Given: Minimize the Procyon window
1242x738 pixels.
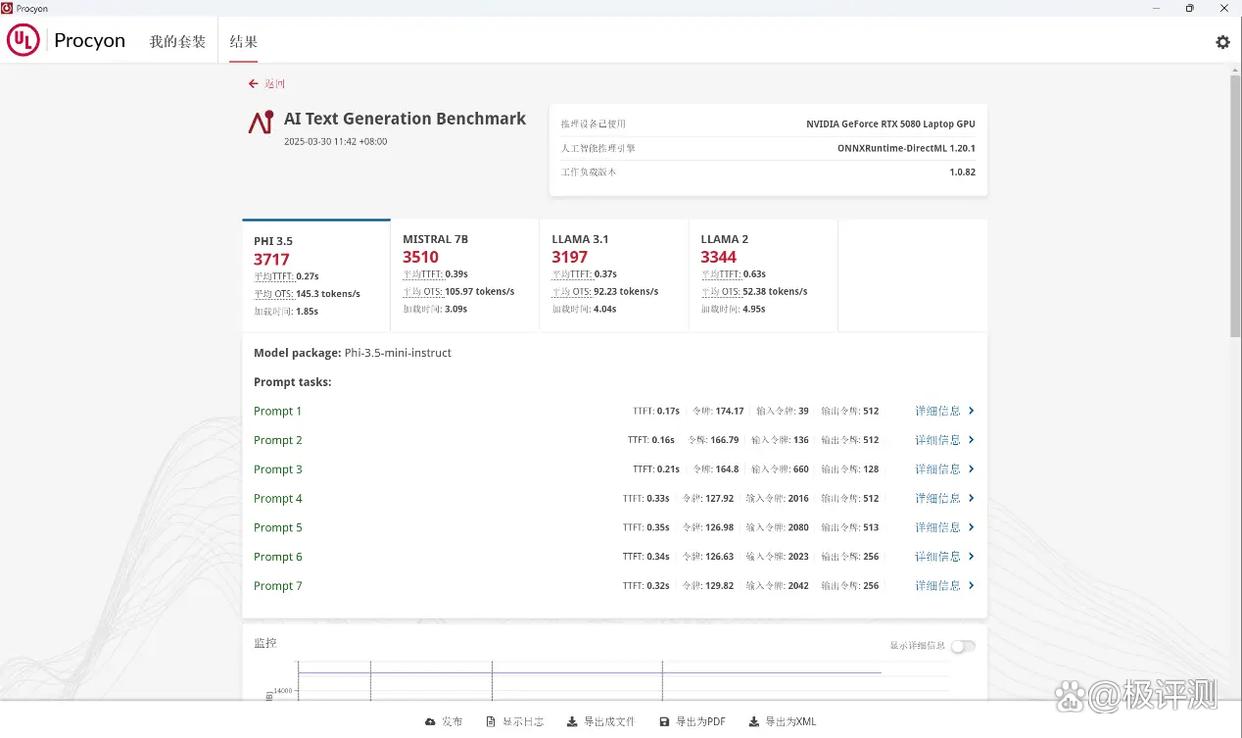Looking at the screenshot, I should click(x=1156, y=8).
